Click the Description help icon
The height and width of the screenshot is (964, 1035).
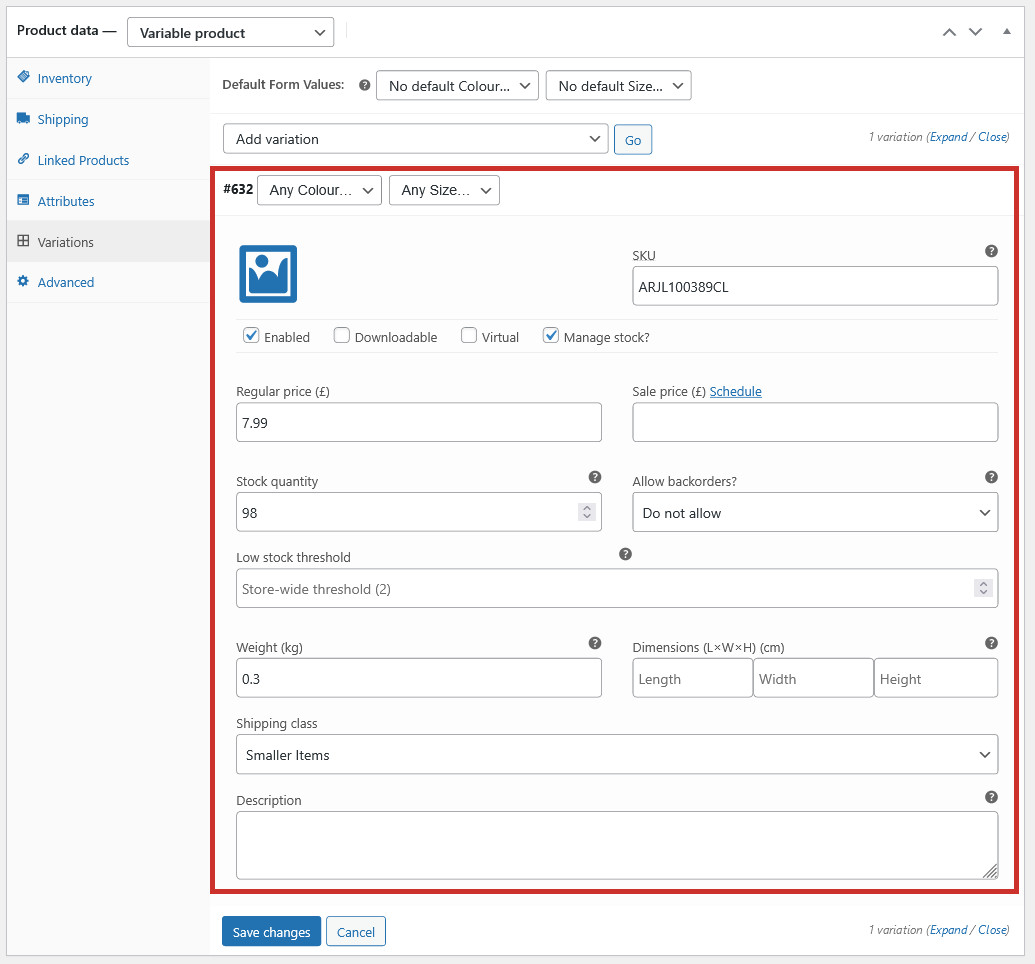point(991,797)
